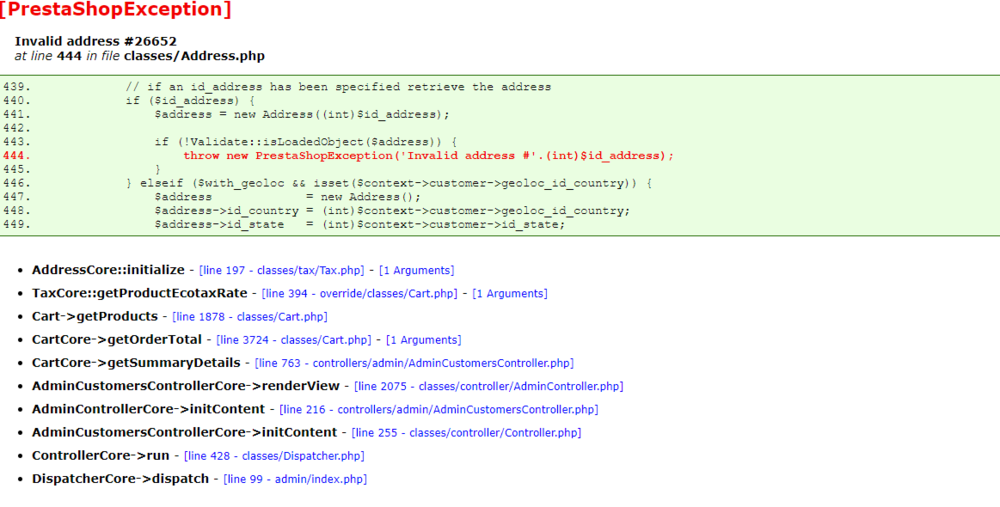Click the 'CartCore->getOrderTotal' stack entry text
1000x507 pixels.
click(x=117, y=340)
